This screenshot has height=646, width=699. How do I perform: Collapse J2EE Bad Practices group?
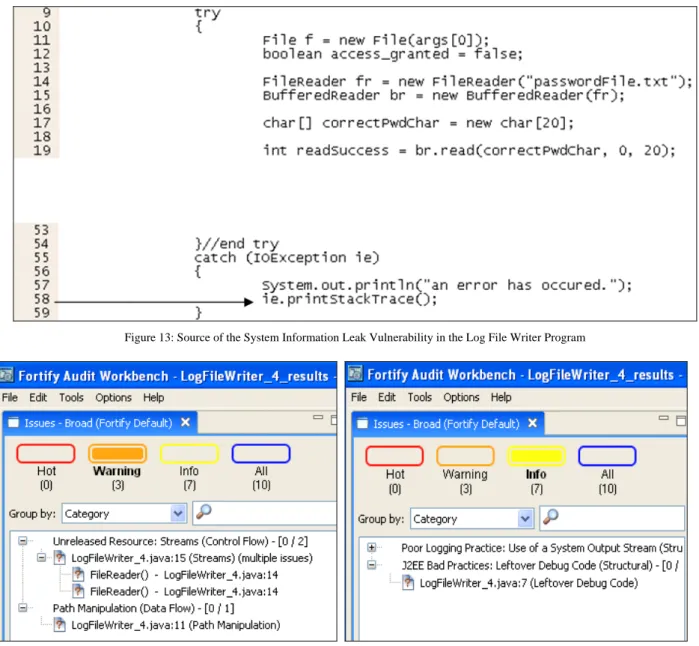coord(372,565)
